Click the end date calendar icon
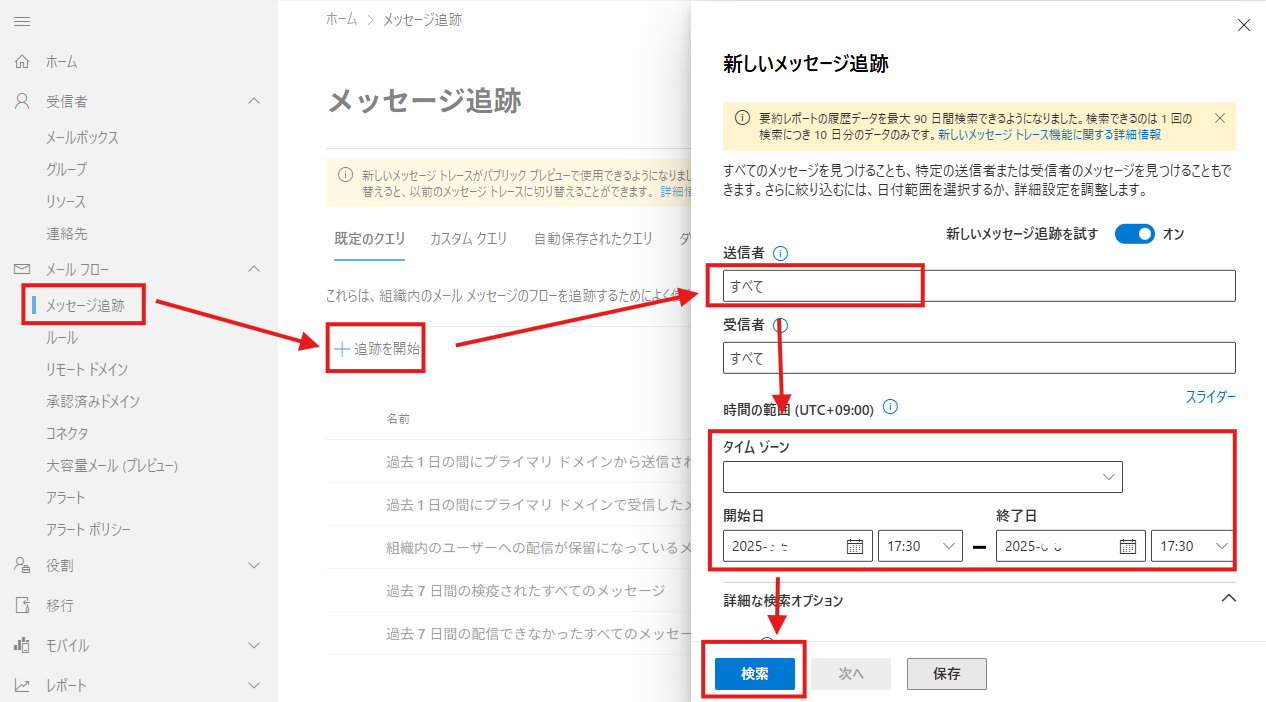 [1127, 546]
